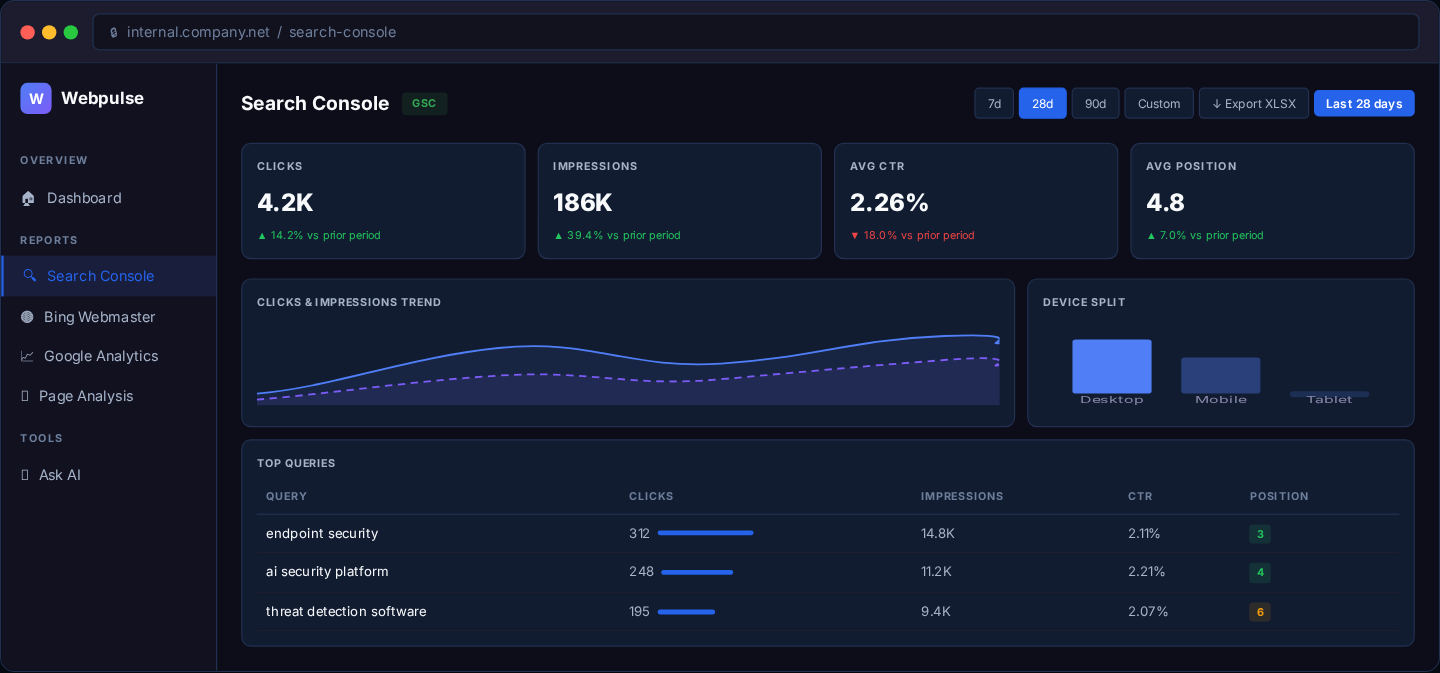Click the position 4 badge
The height and width of the screenshot is (673, 1440).
[x=1260, y=572]
